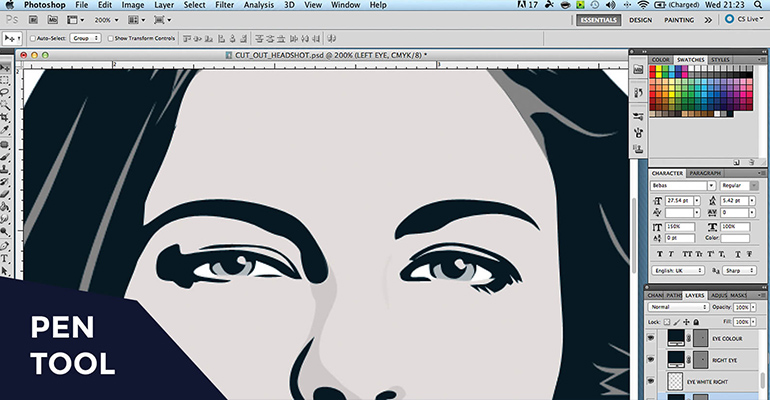
Task: Open the Analysis menu
Action: point(259,5)
